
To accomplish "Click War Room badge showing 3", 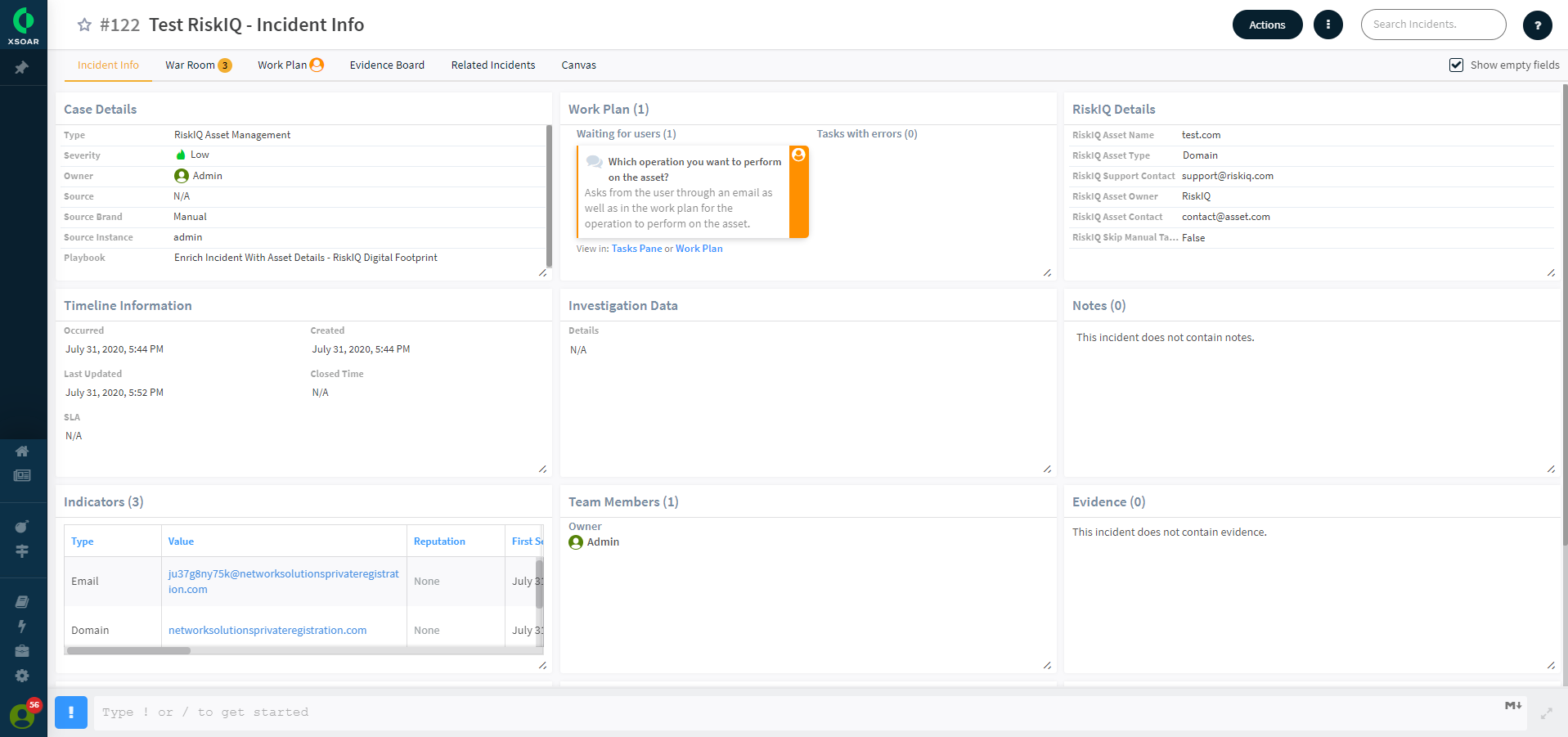I will [x=225, y=65].
